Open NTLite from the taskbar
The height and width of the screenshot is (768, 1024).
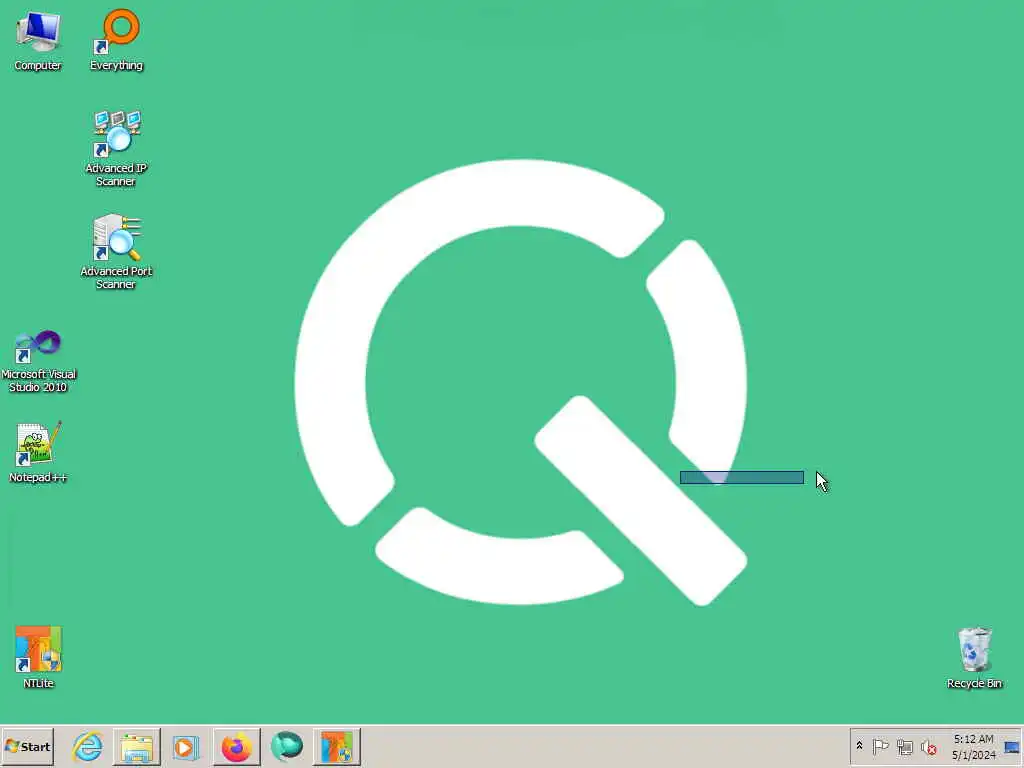click(337, 746)
